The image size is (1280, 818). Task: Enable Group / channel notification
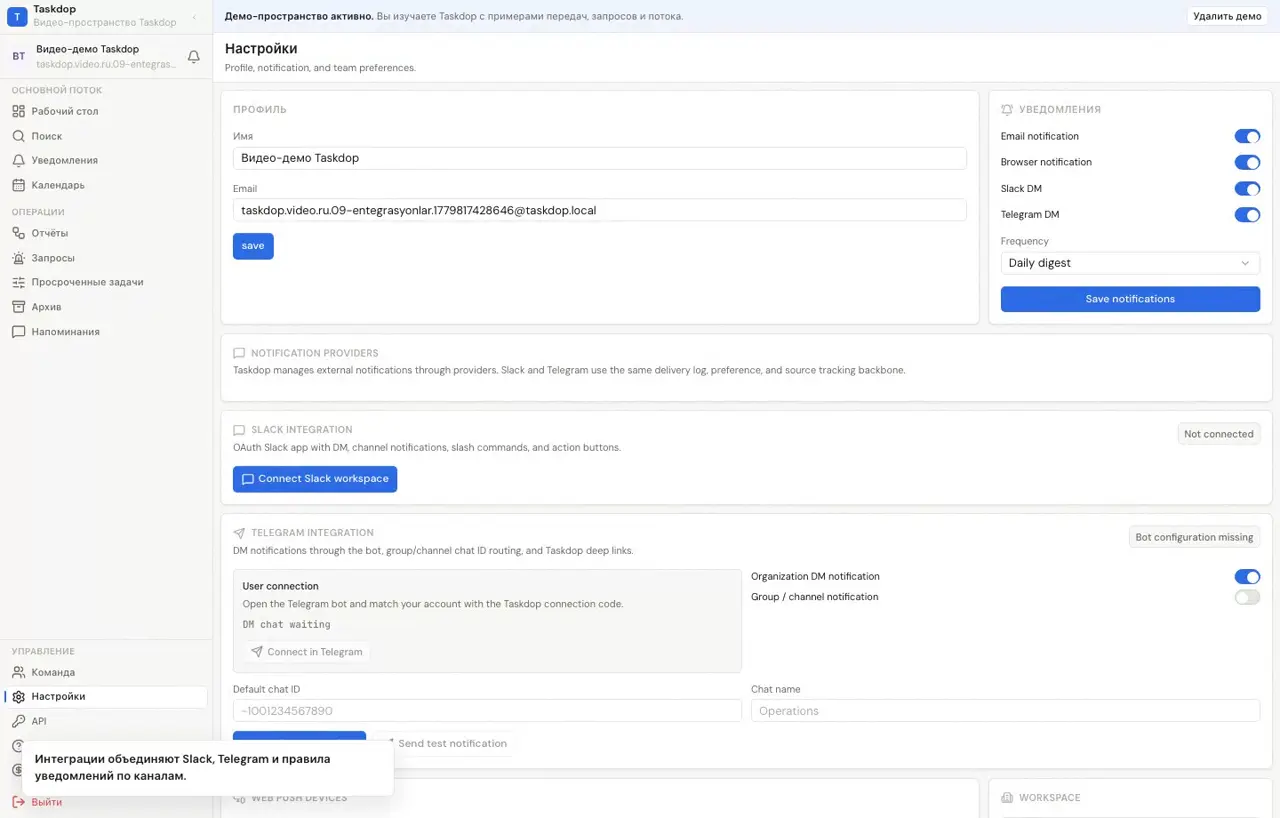tap(1247, 597)
